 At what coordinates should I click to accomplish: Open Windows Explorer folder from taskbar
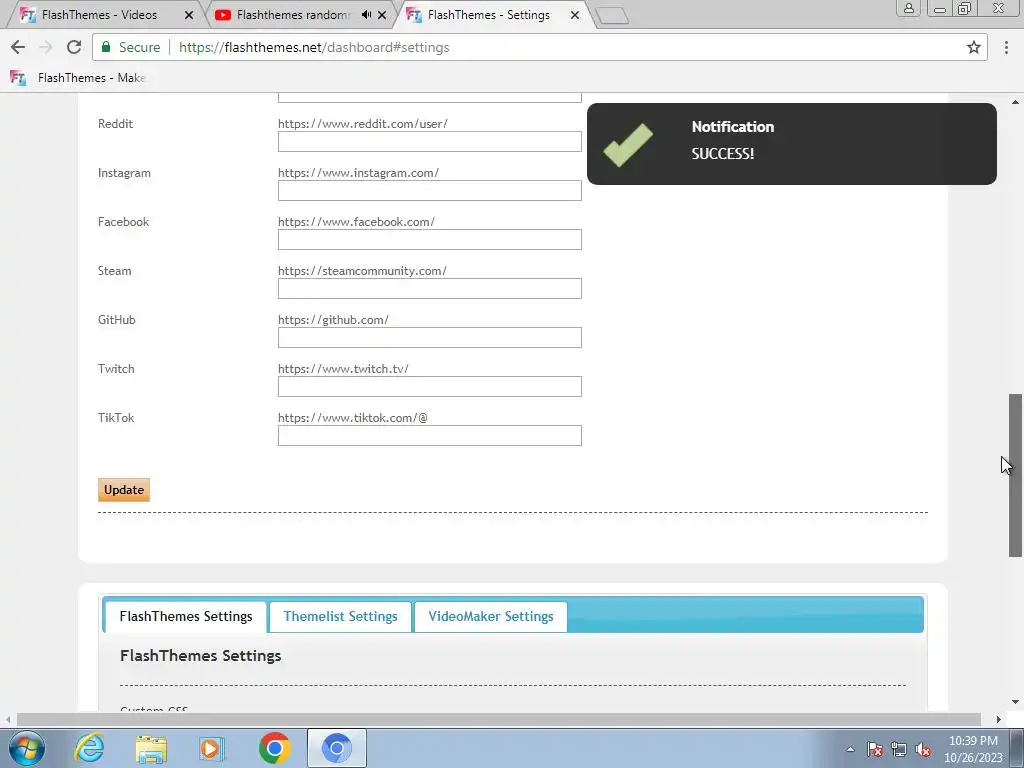[x=151, y=748]
